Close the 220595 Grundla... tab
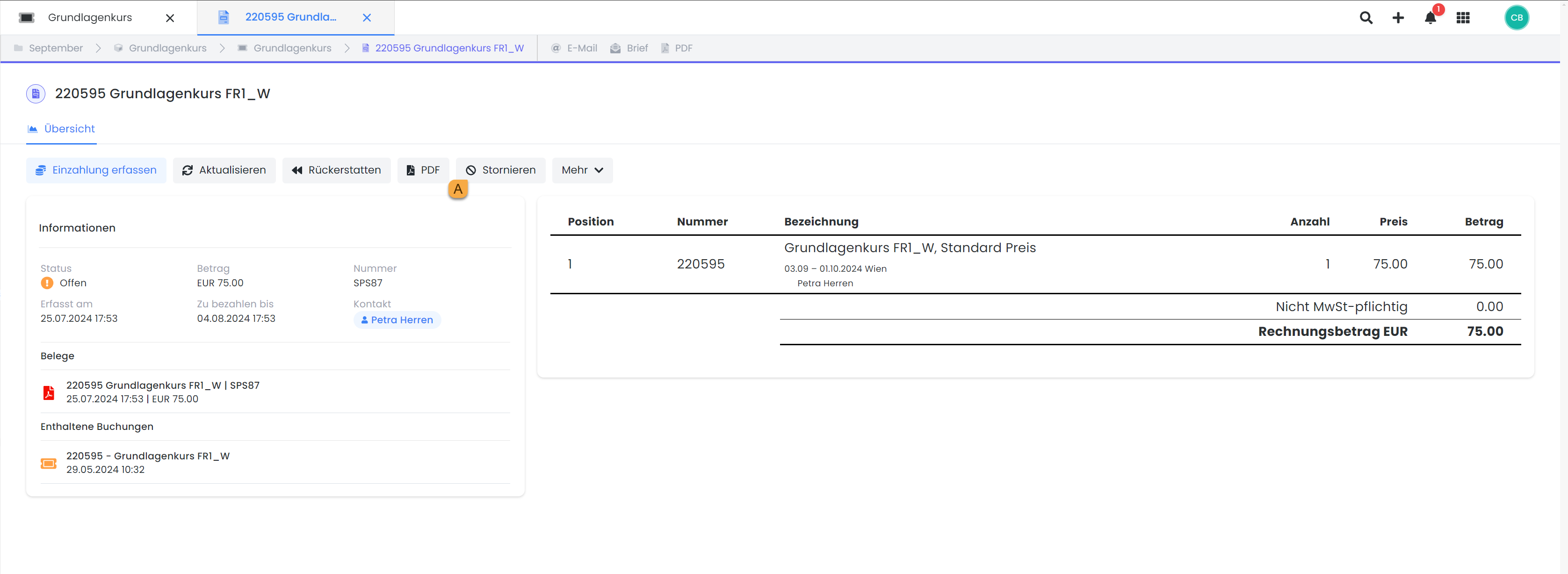 point(367,18)
